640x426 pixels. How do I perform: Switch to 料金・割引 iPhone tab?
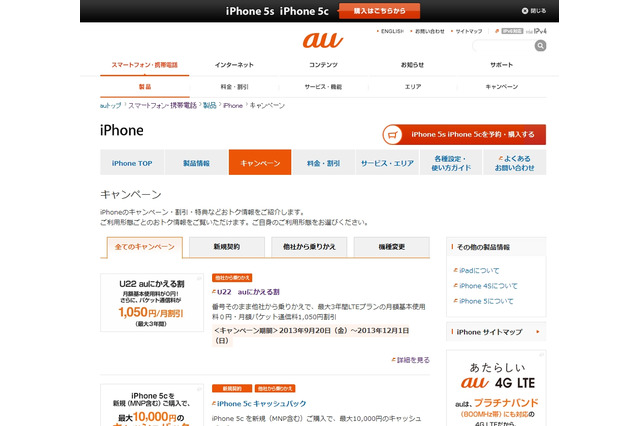click(323, 163)
